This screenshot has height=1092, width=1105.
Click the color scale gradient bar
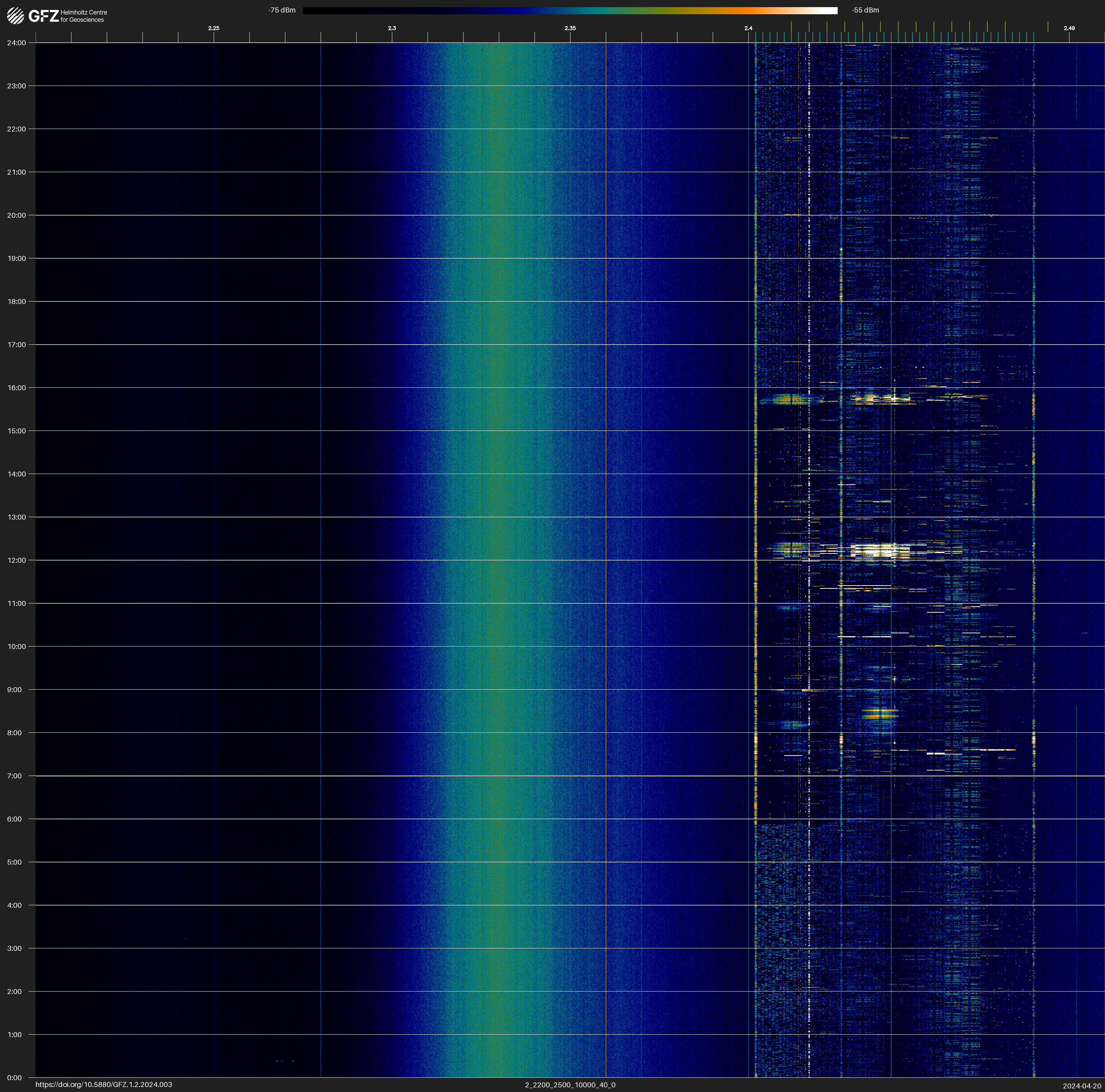coord(570,10)
